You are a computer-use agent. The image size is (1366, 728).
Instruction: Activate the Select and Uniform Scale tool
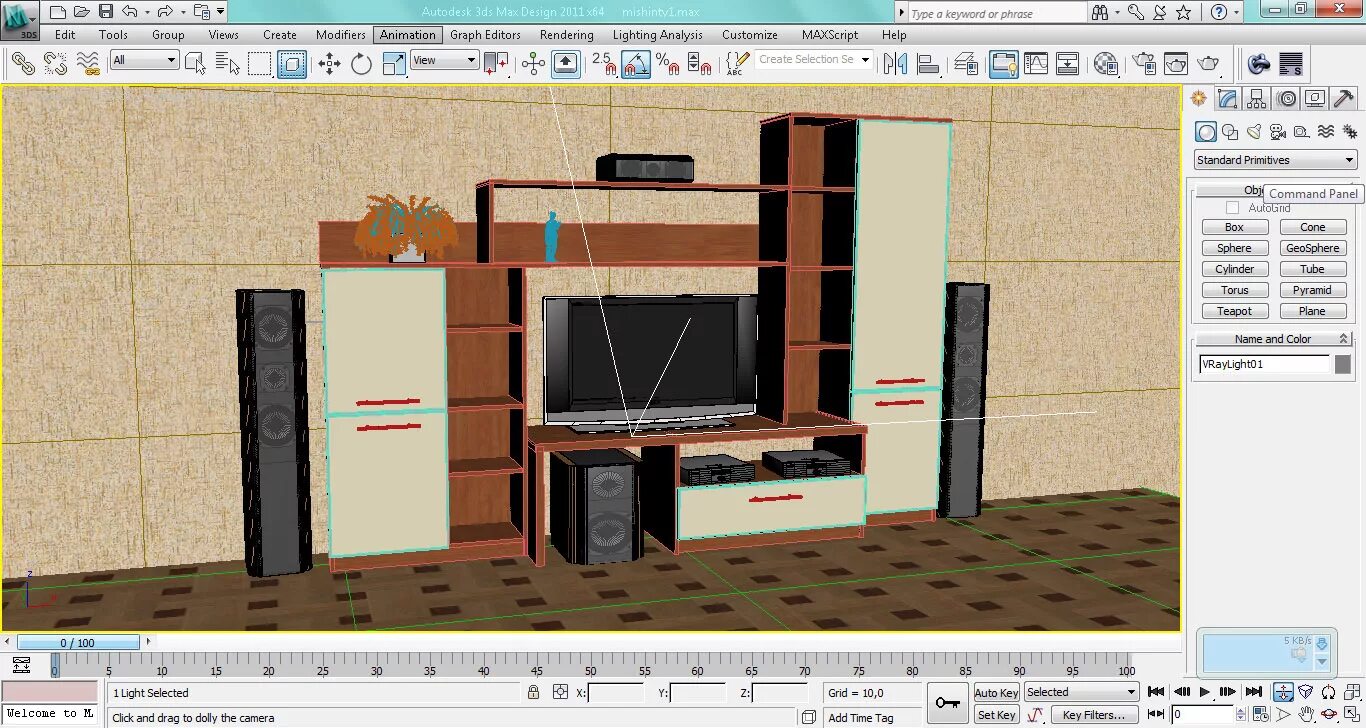tap(394, 64)
